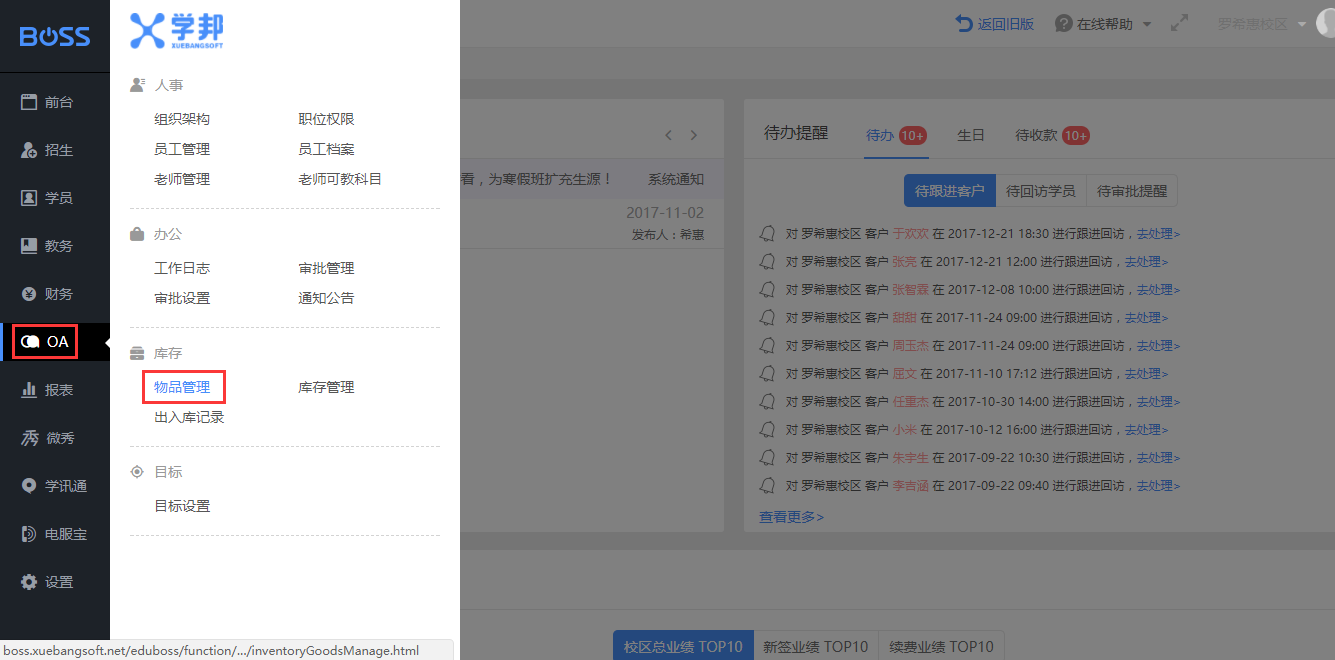Open 审批管理 menu item
Image resolution: width=1335 pixels, height=660 pixels.
326,268
